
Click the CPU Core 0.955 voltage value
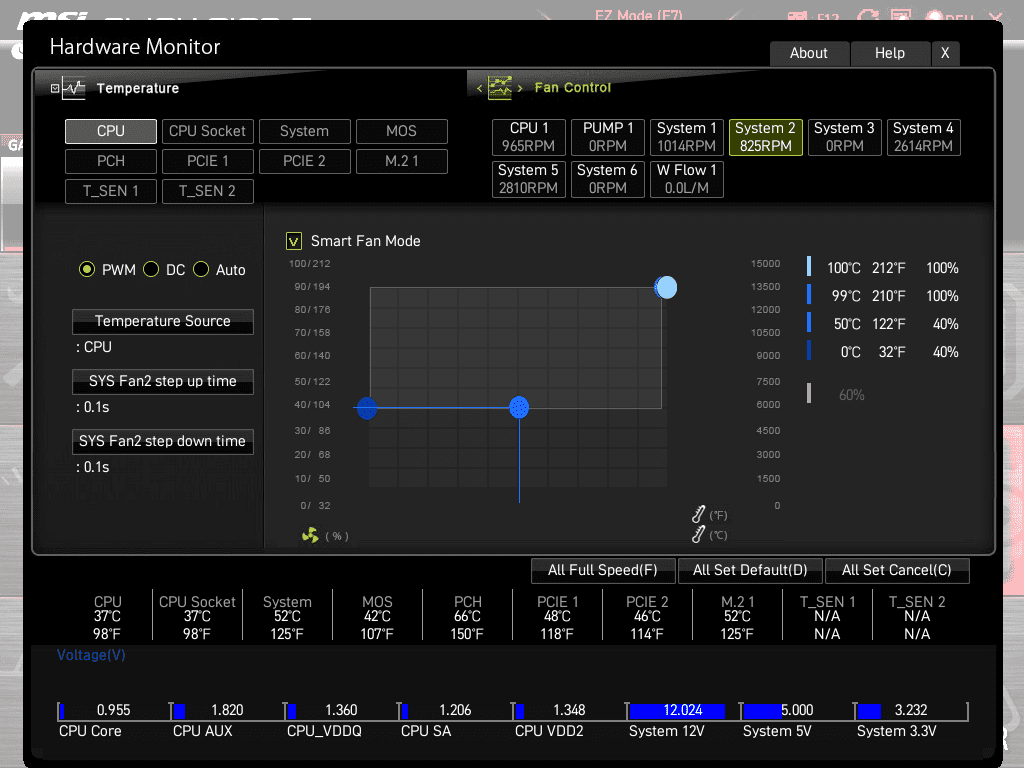point(114,710)
